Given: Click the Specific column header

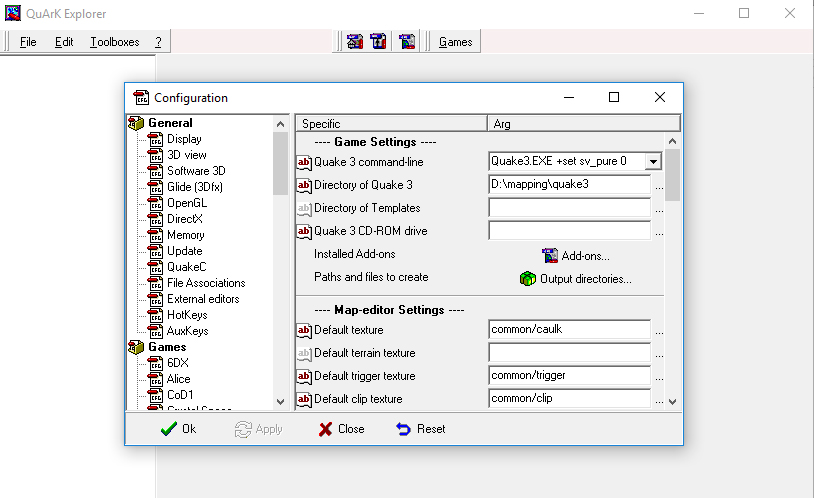Looking at the screenshot, I should 391,124.
